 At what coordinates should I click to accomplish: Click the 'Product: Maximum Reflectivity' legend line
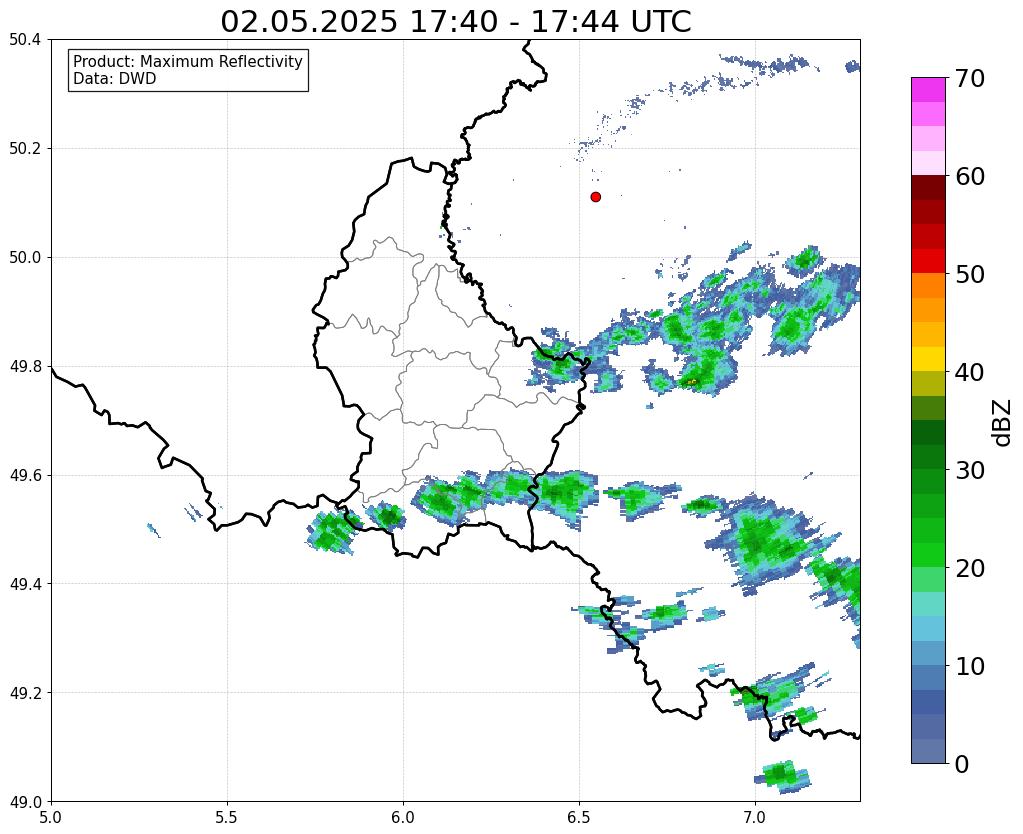(188, 61)
